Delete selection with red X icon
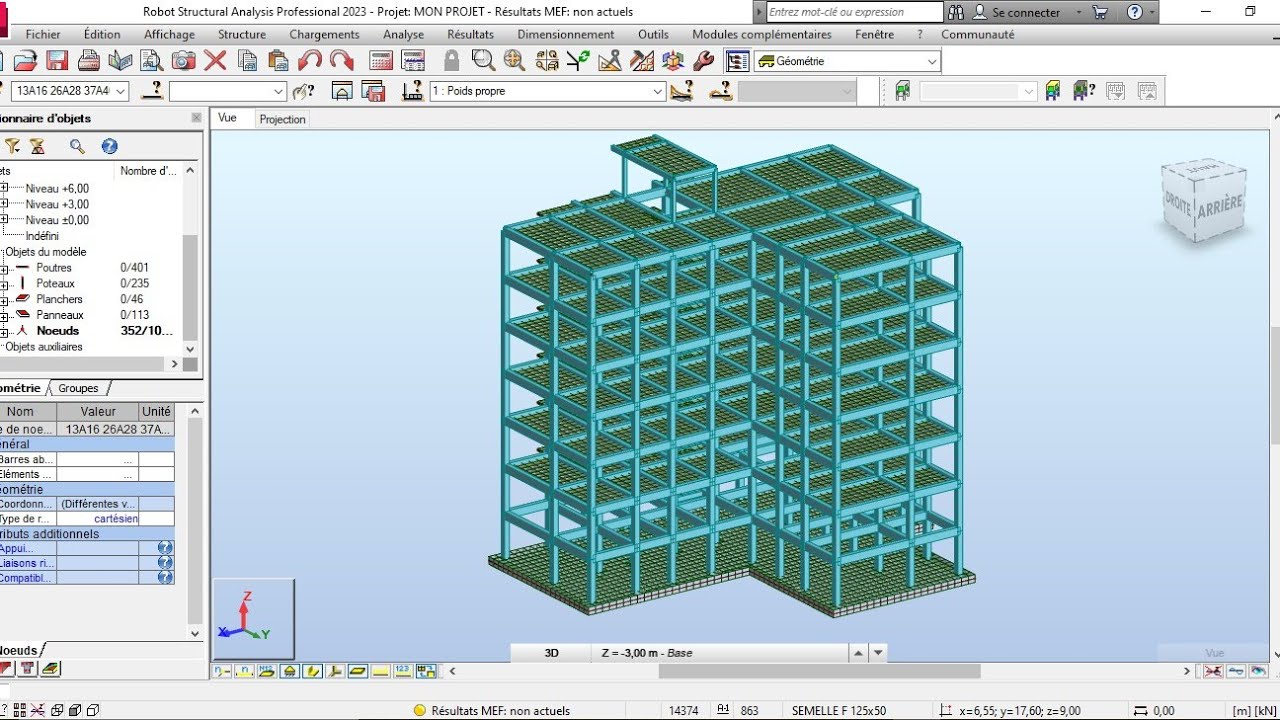Image resolution: width=1280 pixels, height=720 pixels. coord(215,60)
